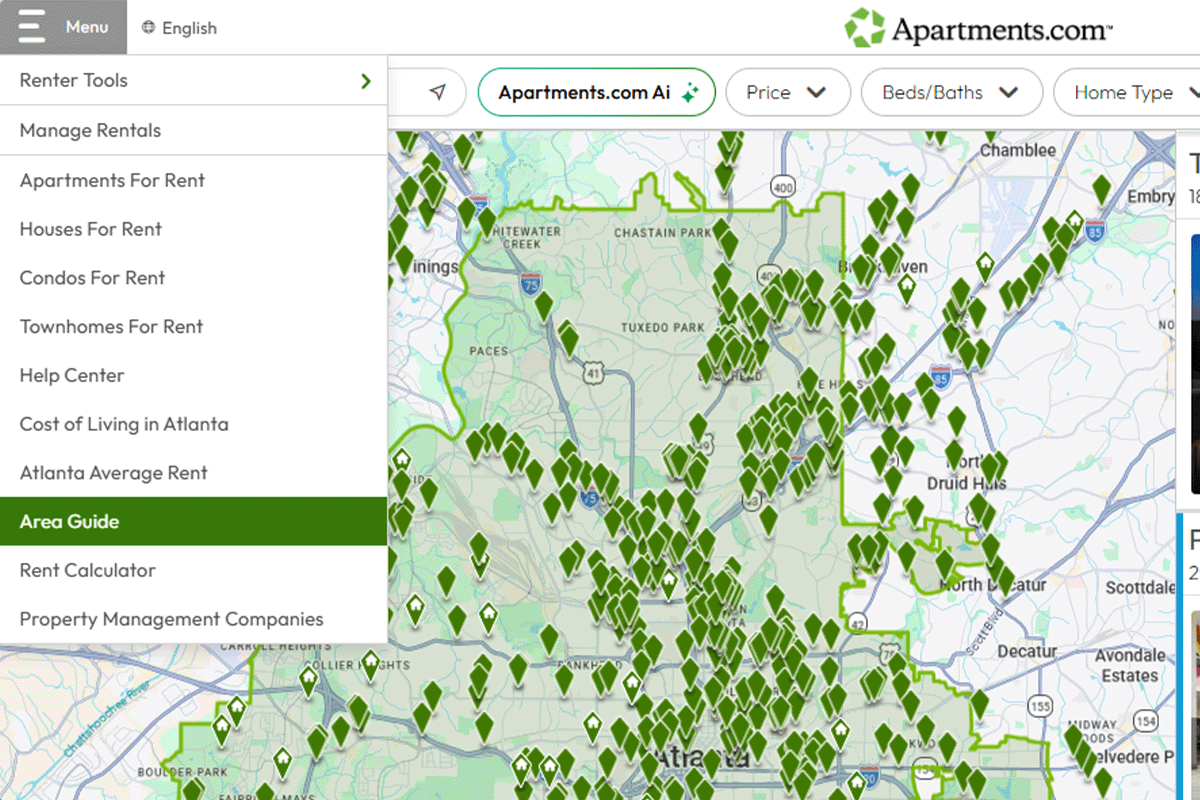Click the Chamblee map label
This screenshot has height=800, width=1200.
point(1018,150)
